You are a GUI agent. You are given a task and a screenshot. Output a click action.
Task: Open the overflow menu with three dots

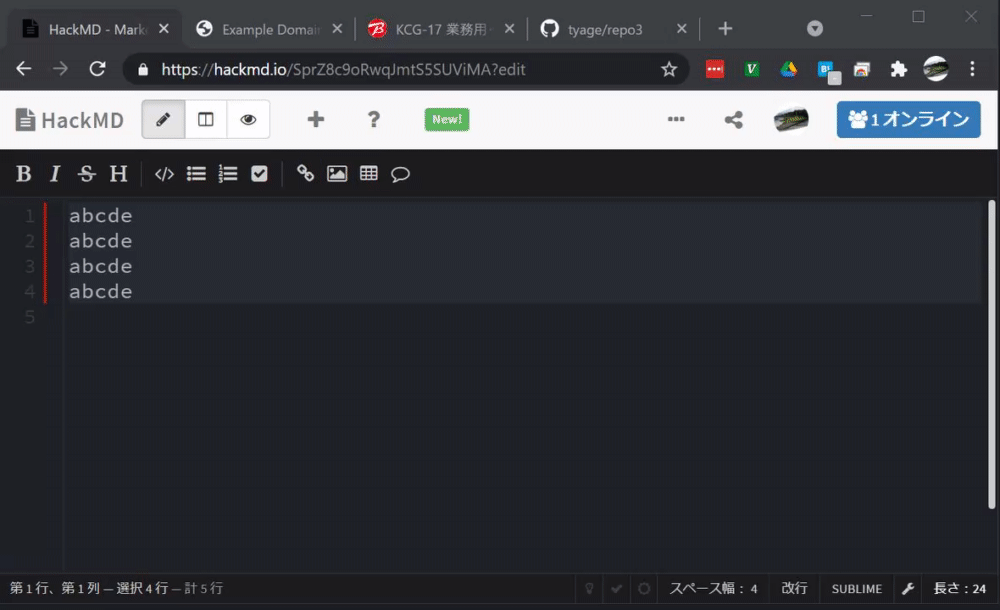pyautogui.click(x=676, y=119)
